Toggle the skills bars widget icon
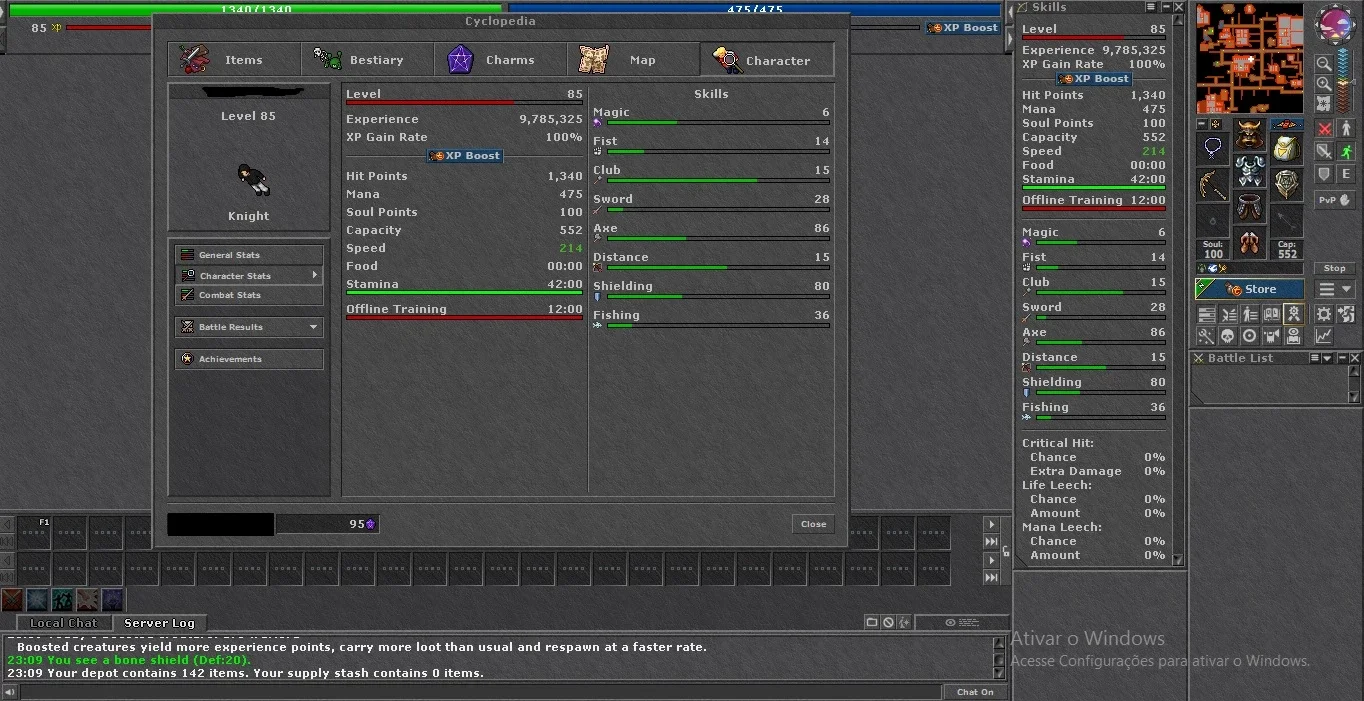The width and height of the screenshot is (1364, 701). click(1206, 314)
